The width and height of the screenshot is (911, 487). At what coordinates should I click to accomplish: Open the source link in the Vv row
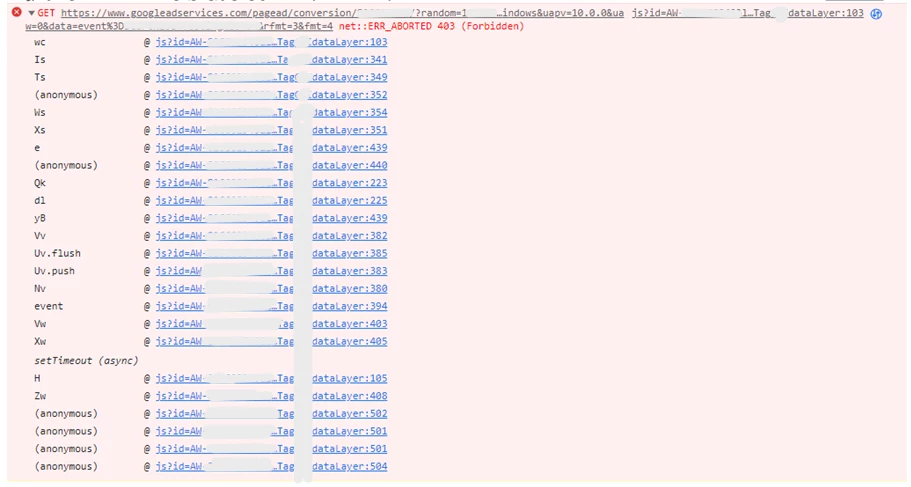click(x=271, y=236)
